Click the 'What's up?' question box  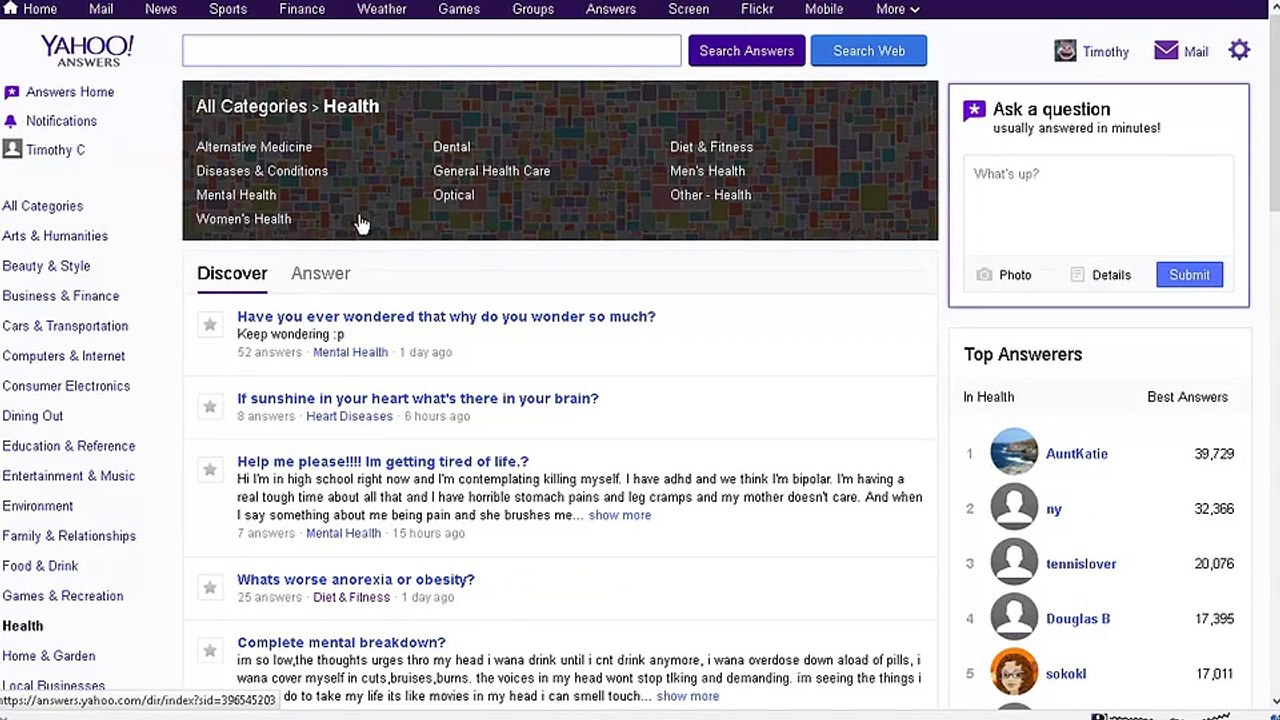pyautogui.click(x=1098, y=206)
